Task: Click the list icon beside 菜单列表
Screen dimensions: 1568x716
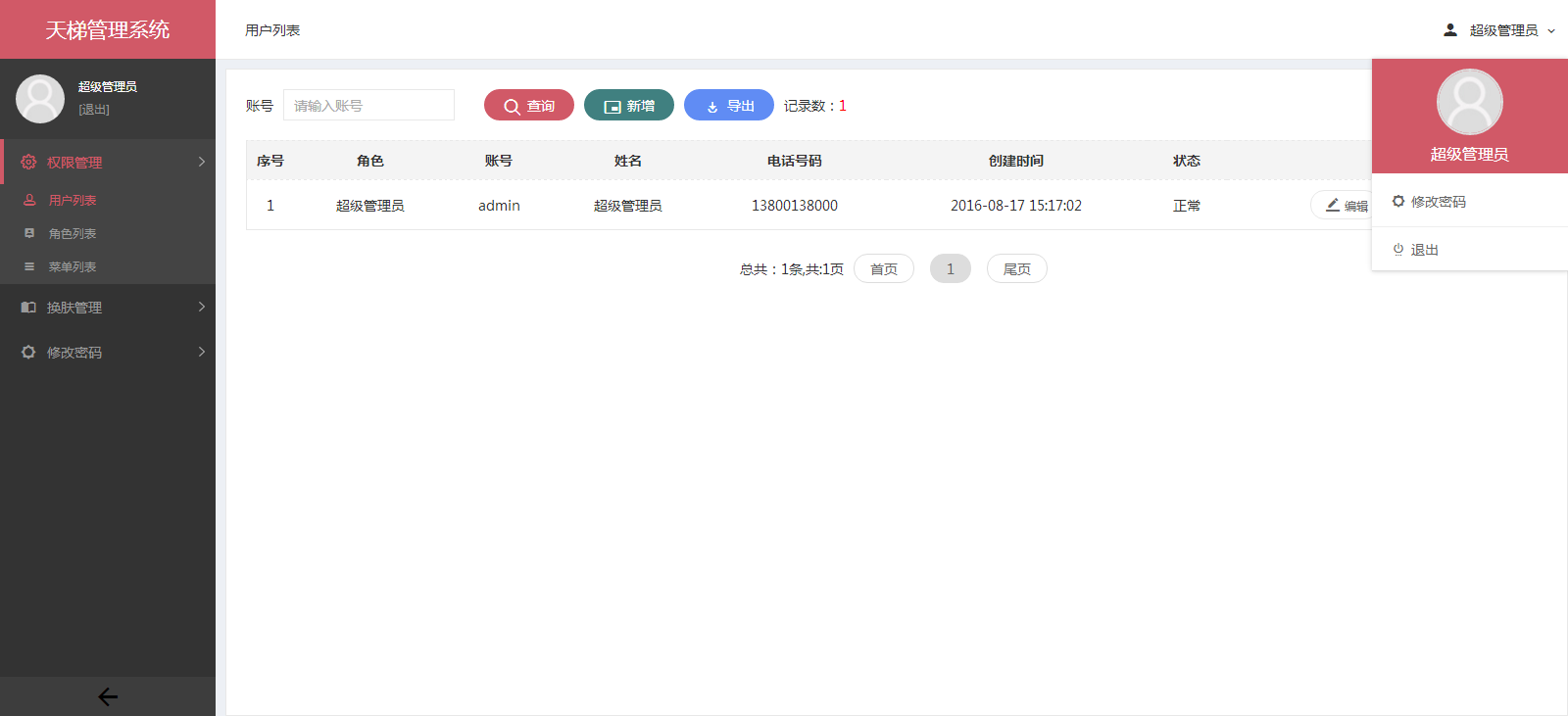Action: tap(29, 266)
